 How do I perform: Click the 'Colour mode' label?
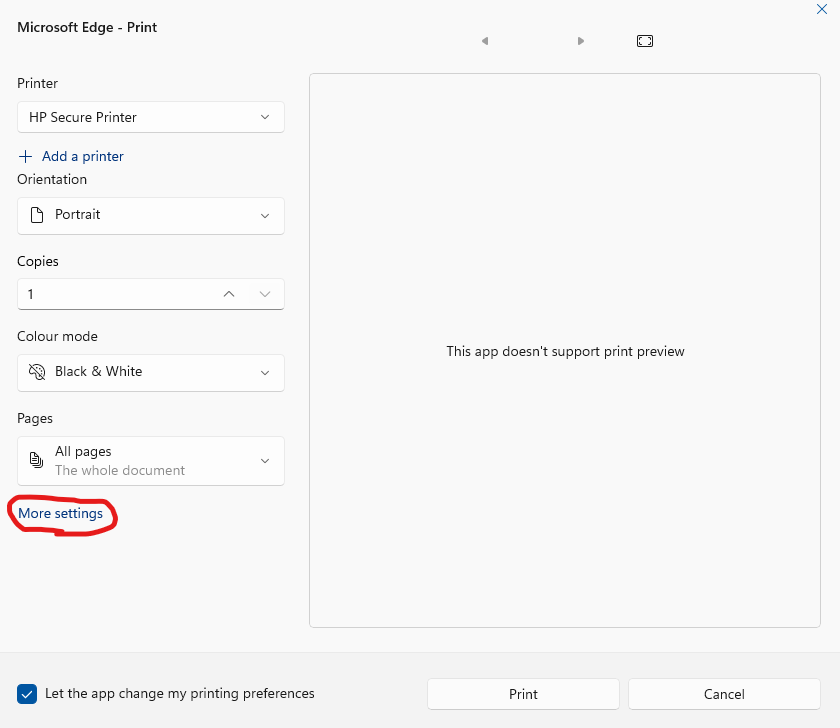point(57,336)
